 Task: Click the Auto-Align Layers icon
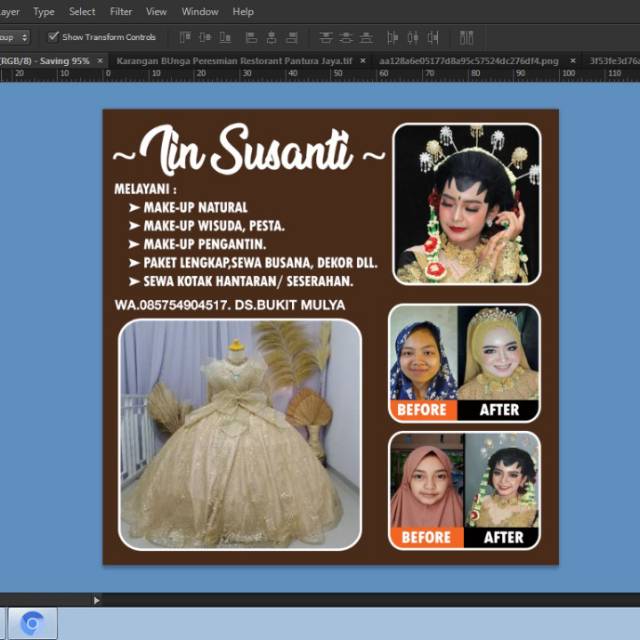466,37
